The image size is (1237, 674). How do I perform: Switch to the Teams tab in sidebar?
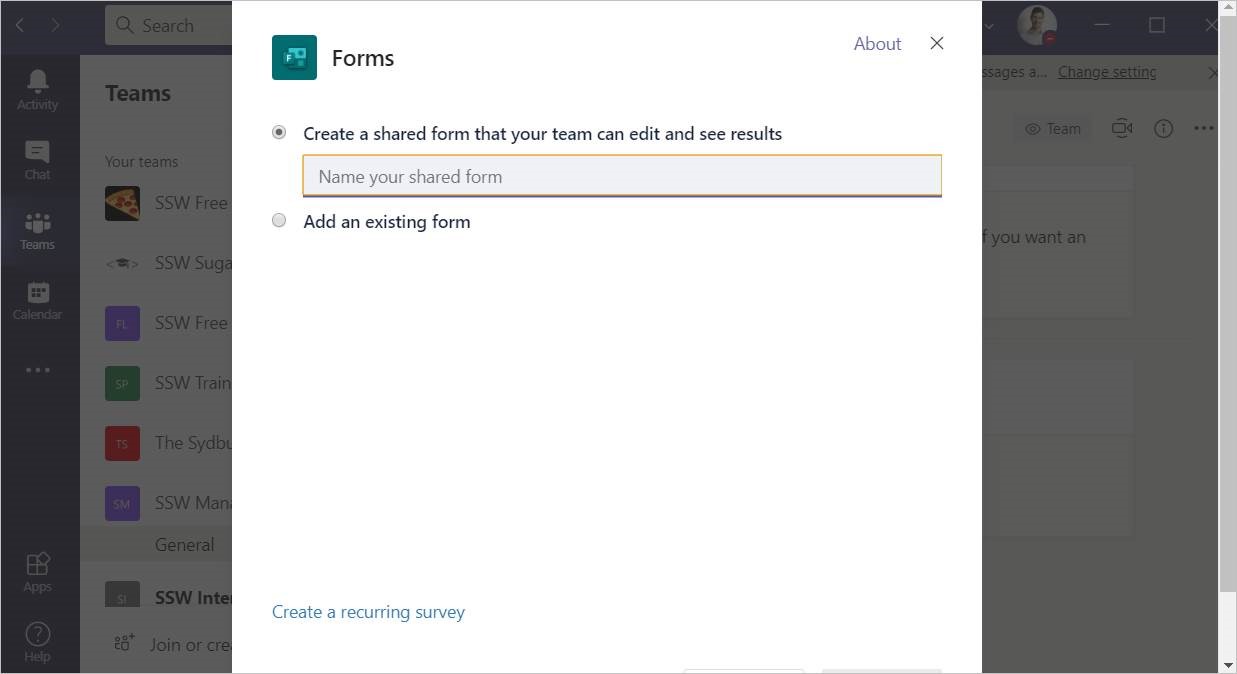coord(38,230)
